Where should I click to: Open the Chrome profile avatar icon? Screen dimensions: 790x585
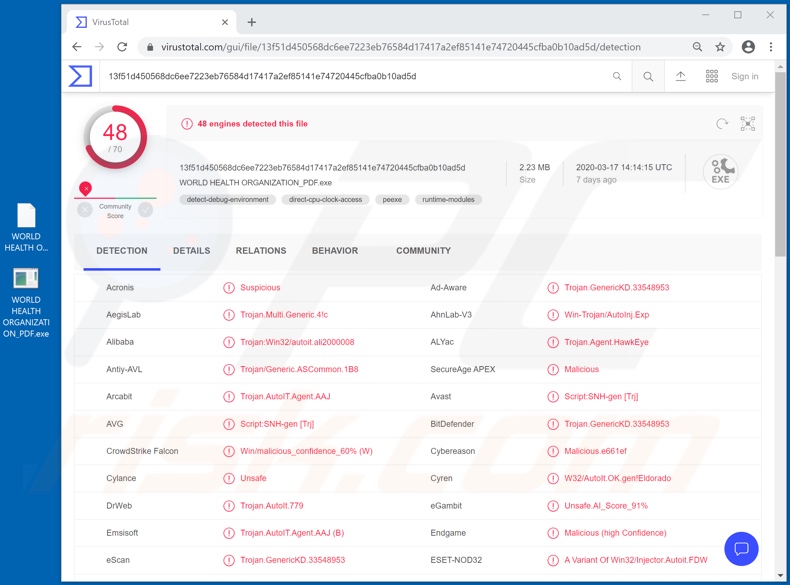[x=748, y=47]
